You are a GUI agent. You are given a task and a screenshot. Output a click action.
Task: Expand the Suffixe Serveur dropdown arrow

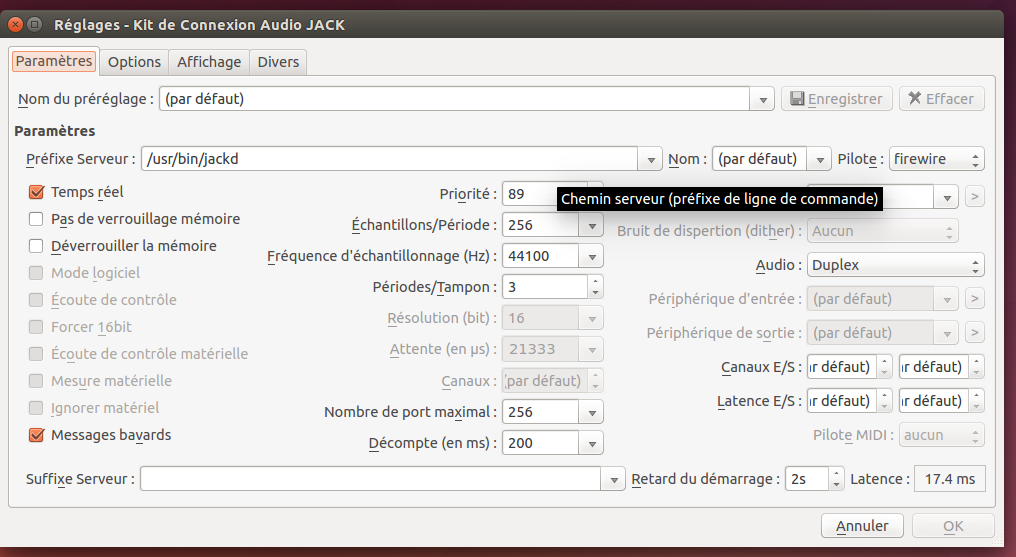pos(614,479)
